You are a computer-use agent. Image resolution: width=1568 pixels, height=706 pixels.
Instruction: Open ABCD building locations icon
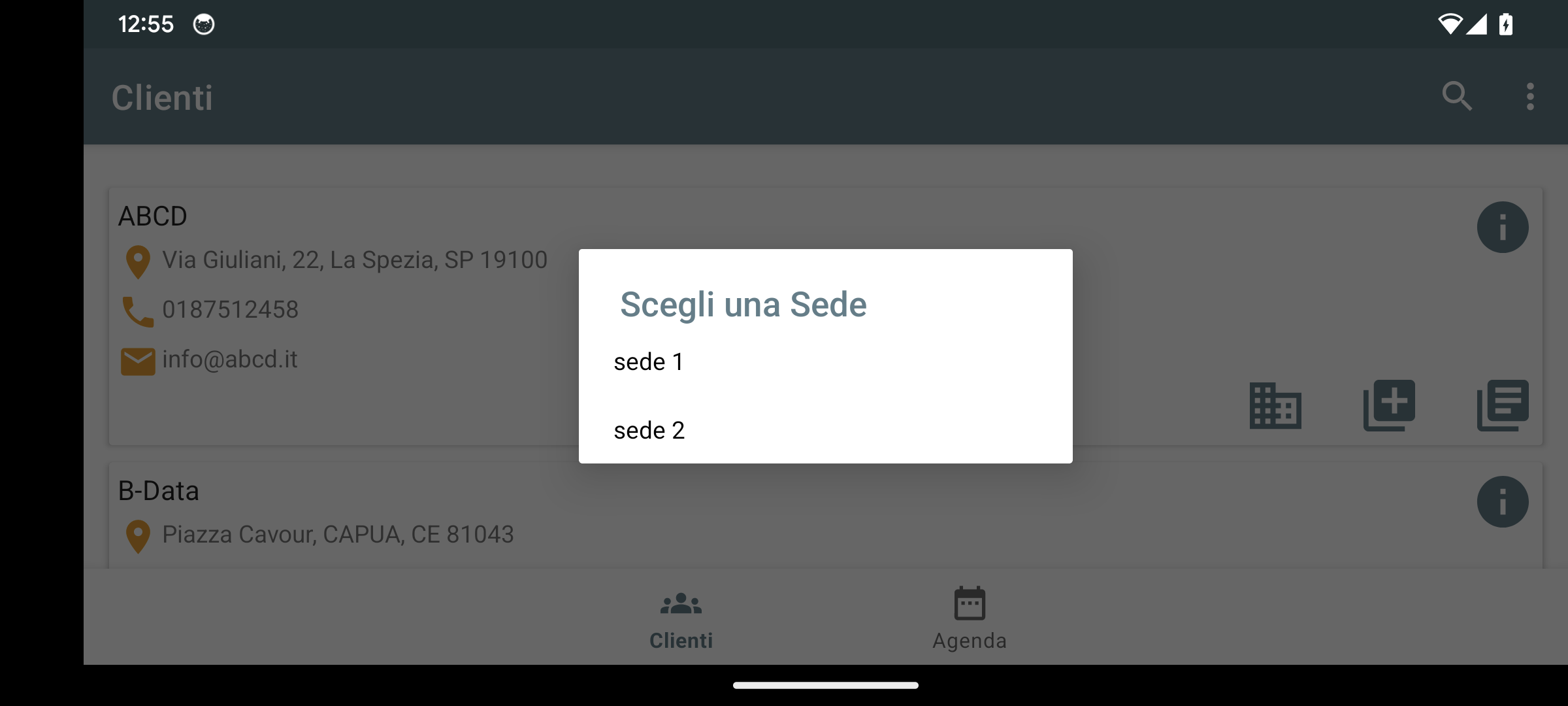click(x=1275, y=406)
